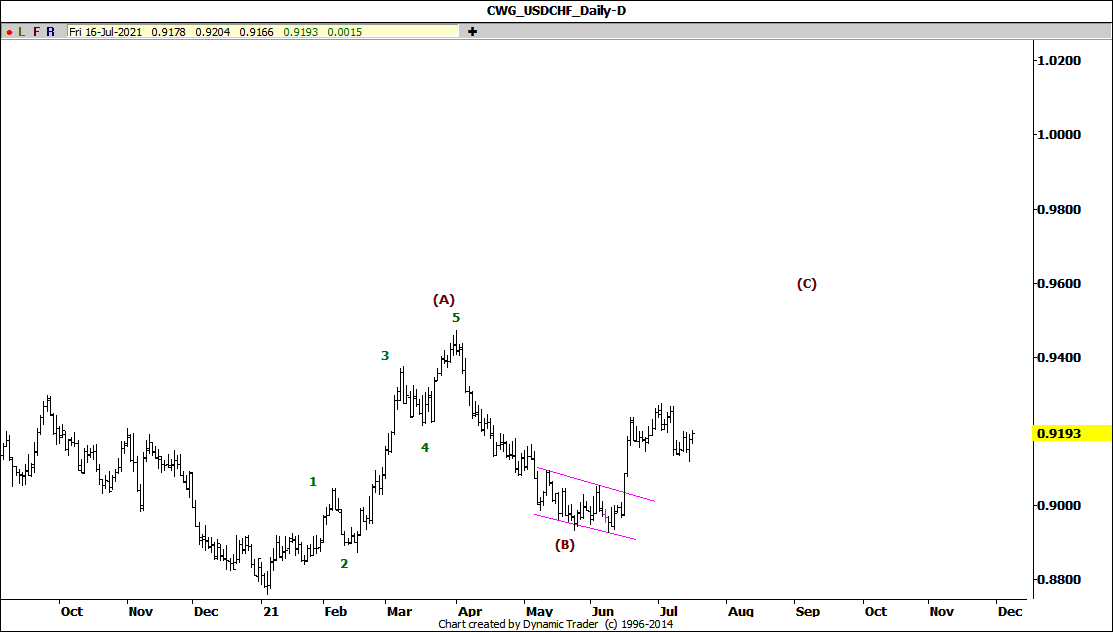Viewport: 1113px width, 632px height.
Task: Click the Sep time axis label
Action: 807,611
